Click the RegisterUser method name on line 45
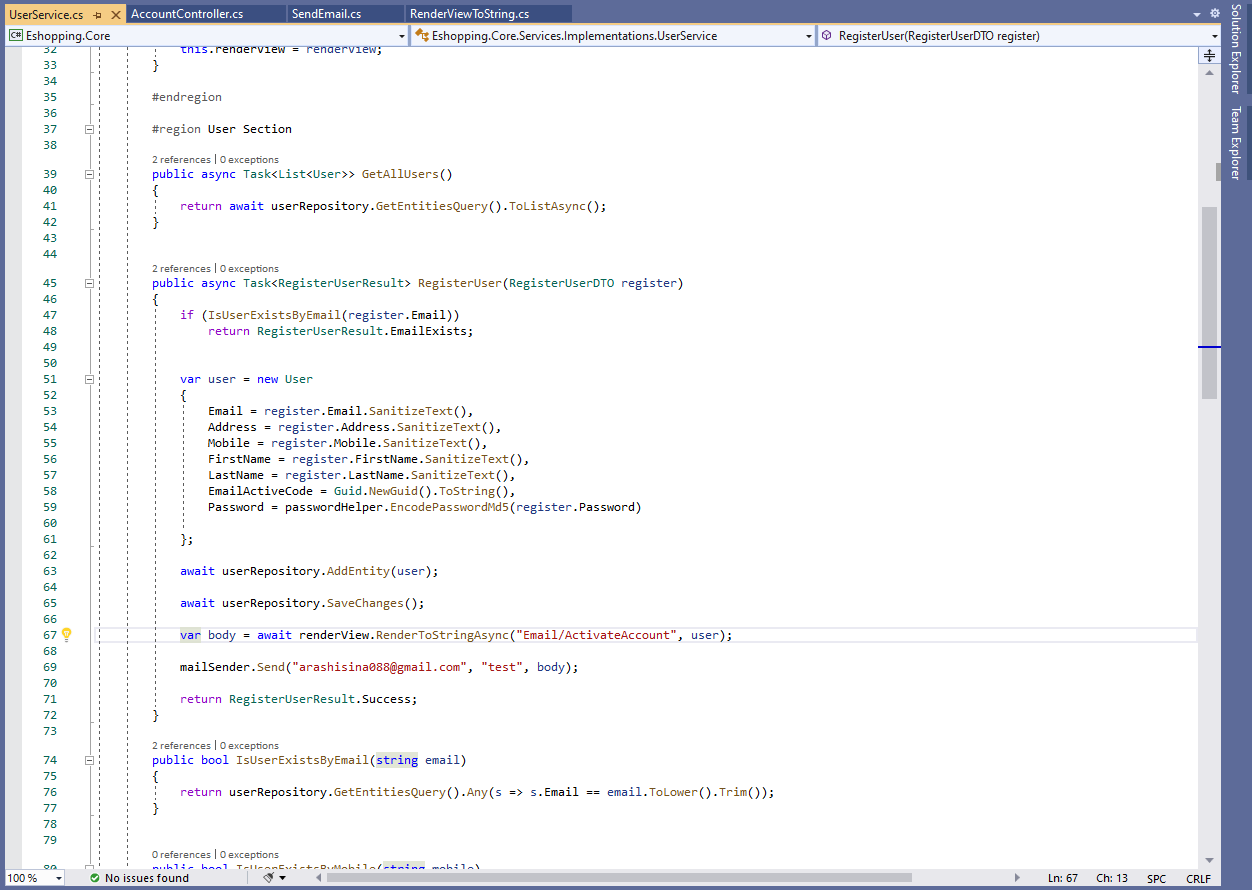The image size is (1252, 890). pyautogui.click(x=459, y=283)
